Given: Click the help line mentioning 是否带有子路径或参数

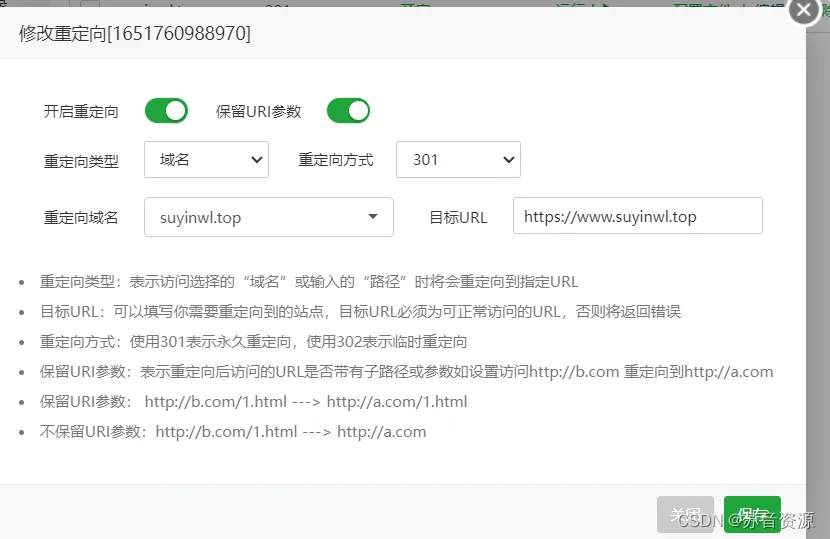Looking at the screenshot, I should (x=407, y=372).
